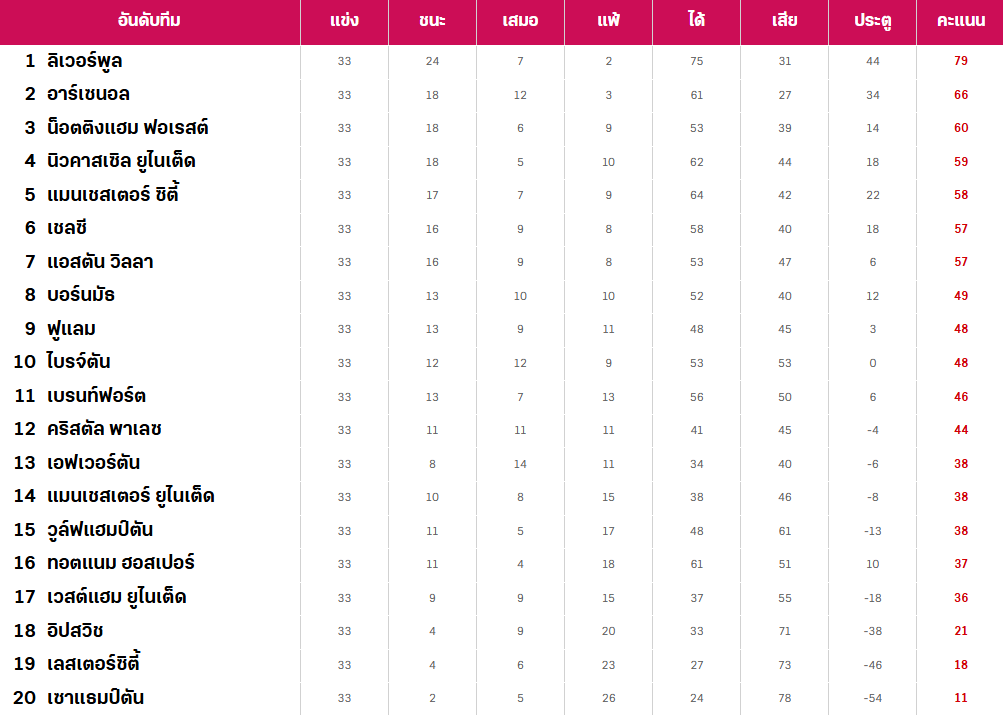1003x715 pixels.
Task: Select the ประตู column header
Action: click(873, 20)
